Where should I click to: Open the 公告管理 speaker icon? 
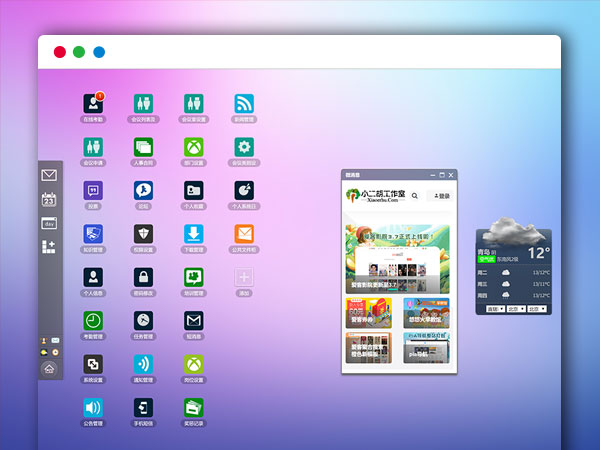[94, 407]
